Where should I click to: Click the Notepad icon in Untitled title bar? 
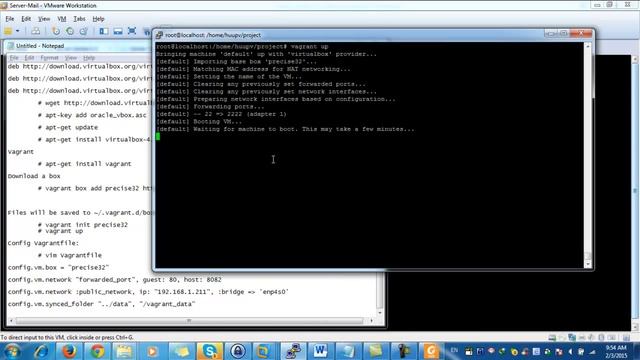coord(11,46)
